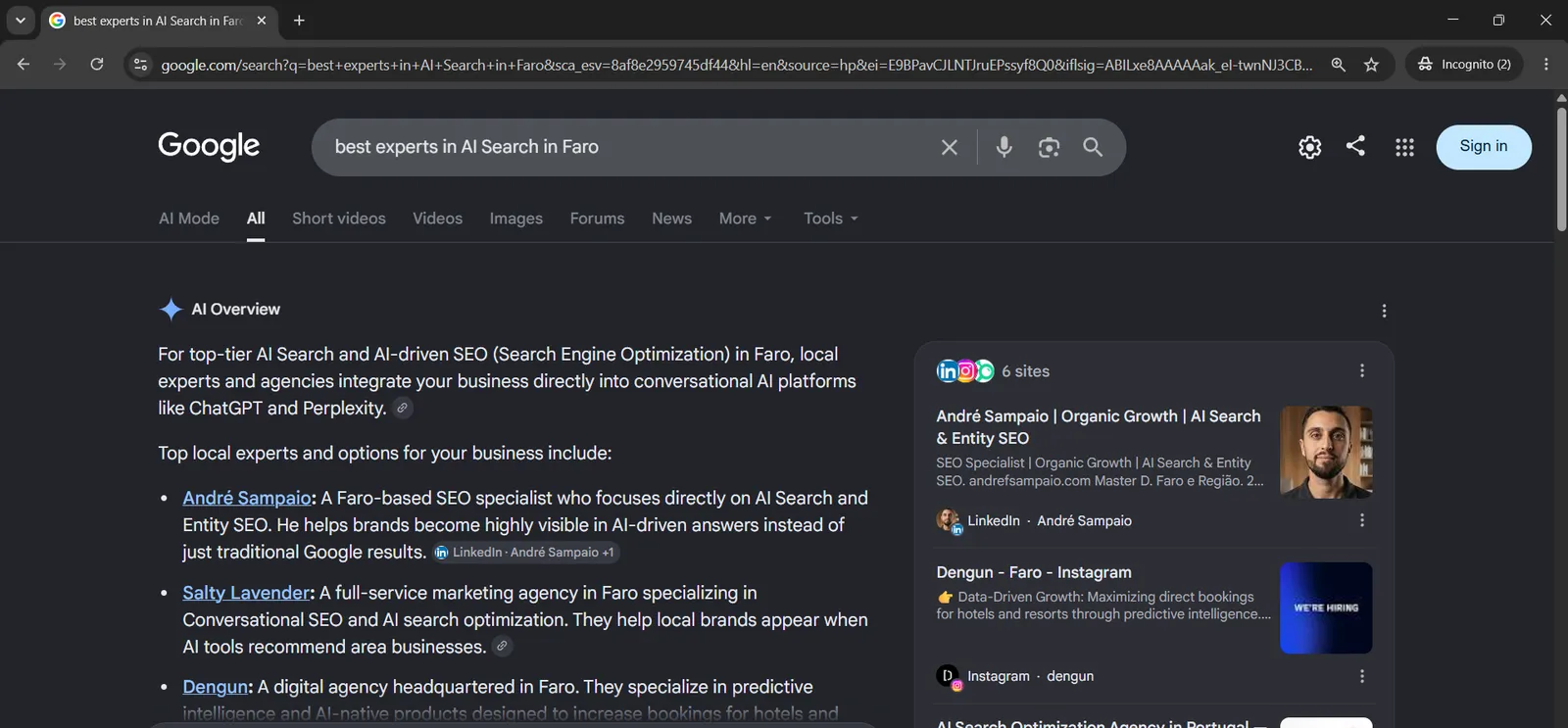
Task: Open the 'LinkedIn · André Sampaio +1' source chip
Action: click(526, 553)
